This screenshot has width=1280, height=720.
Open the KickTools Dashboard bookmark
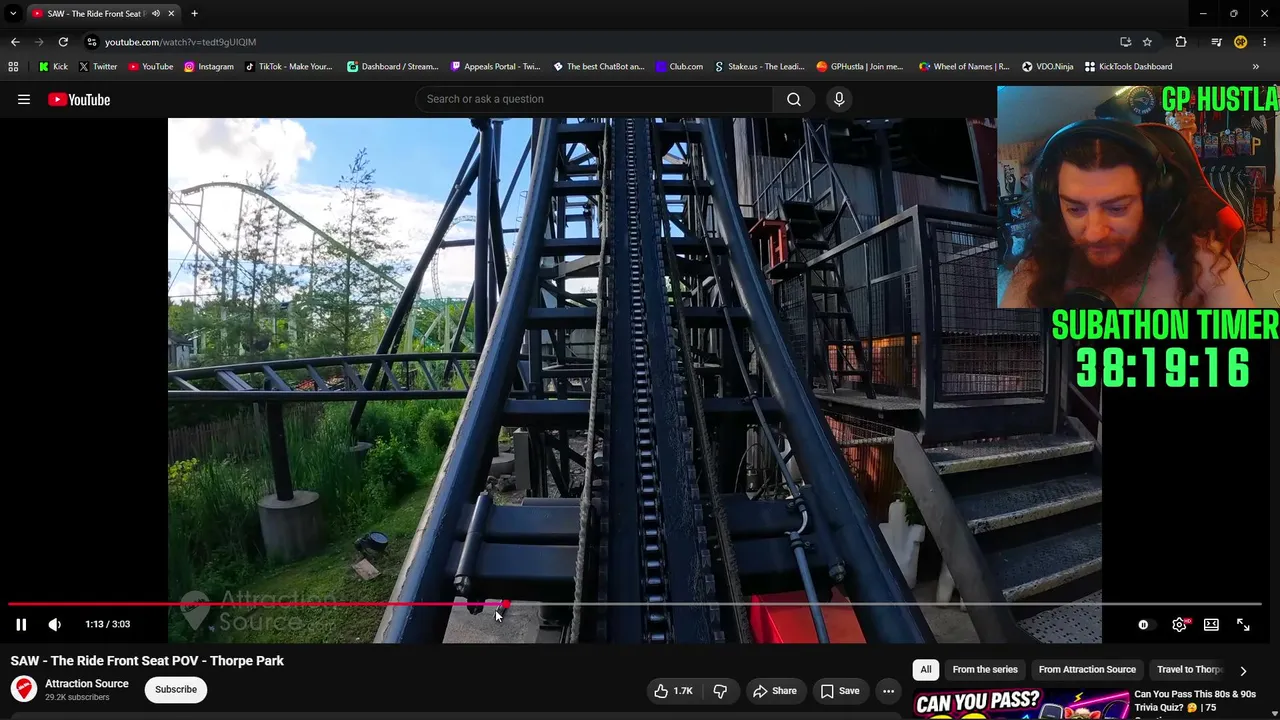(x=1127, y=67)
